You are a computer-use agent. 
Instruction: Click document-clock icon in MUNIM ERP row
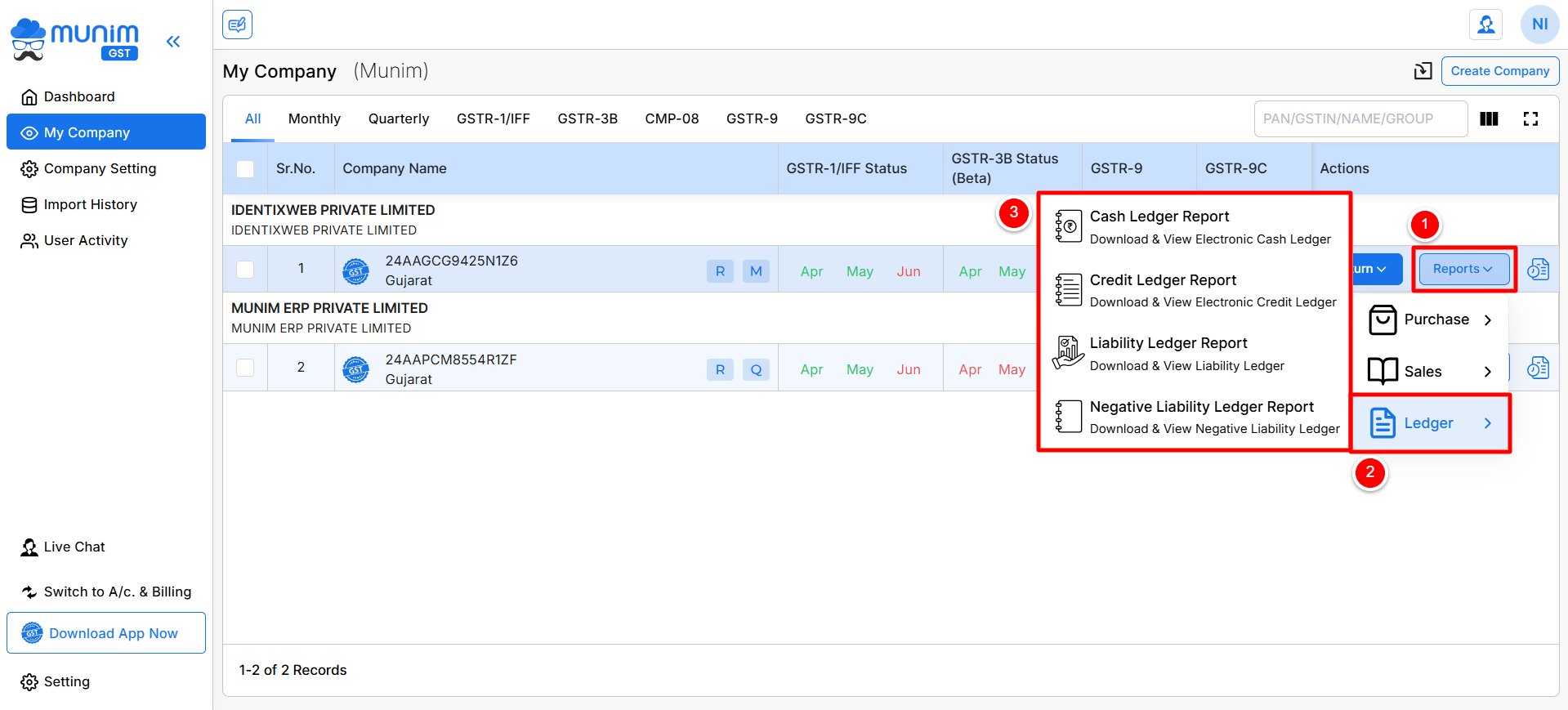[1538, 368]
